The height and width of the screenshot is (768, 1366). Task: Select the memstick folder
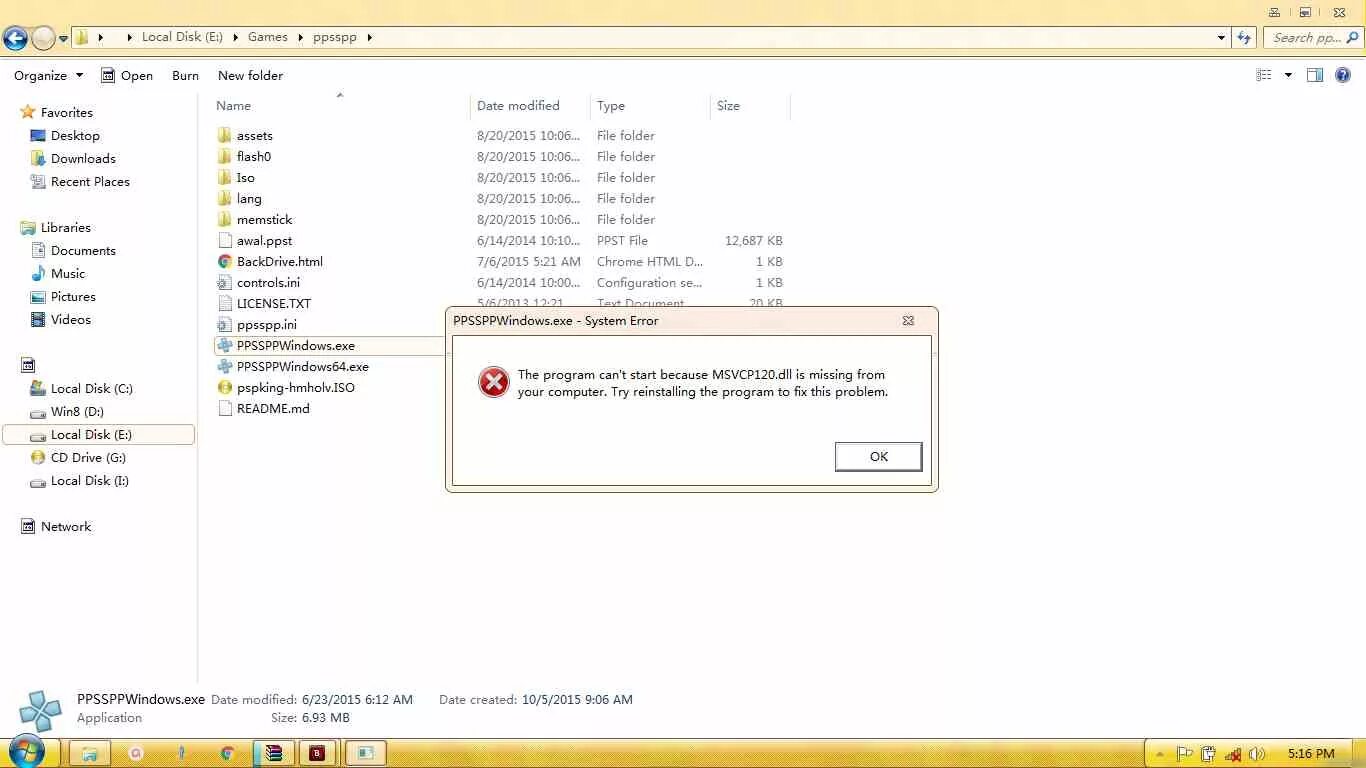(264, 219)
